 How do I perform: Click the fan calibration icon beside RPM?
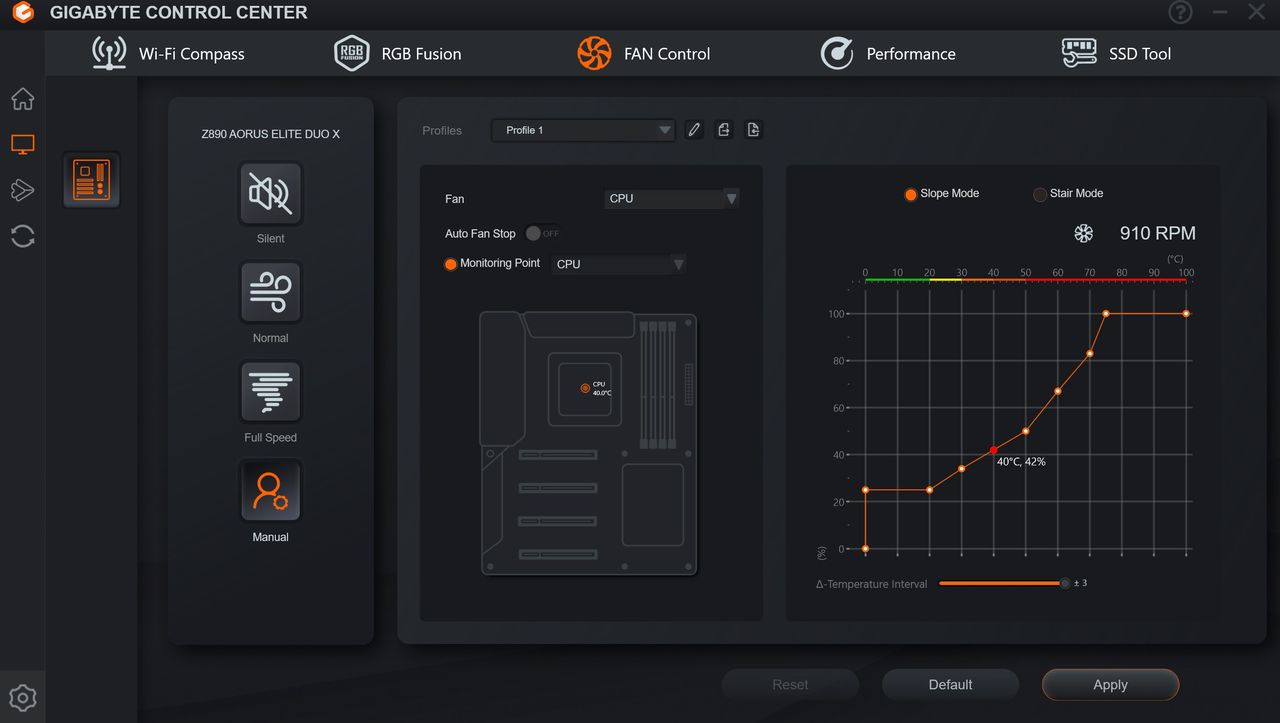tap(1083, 233)
